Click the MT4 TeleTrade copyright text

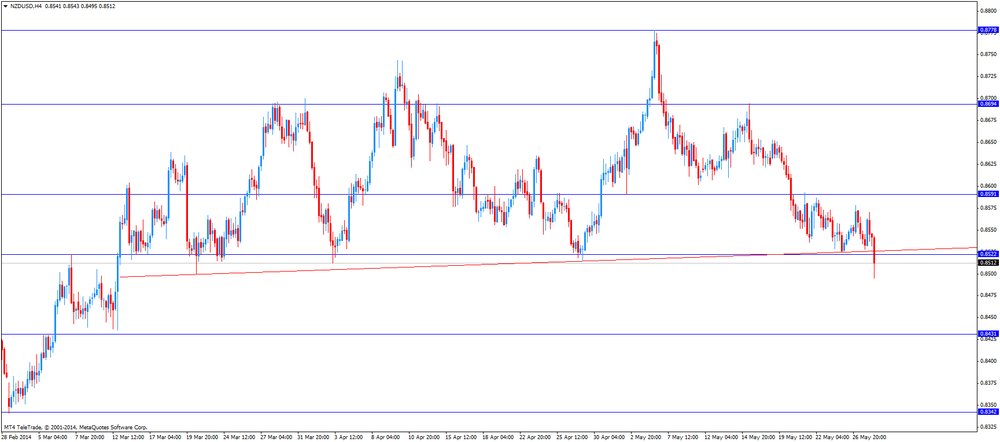pyautogui.click(x=75, y=427)
